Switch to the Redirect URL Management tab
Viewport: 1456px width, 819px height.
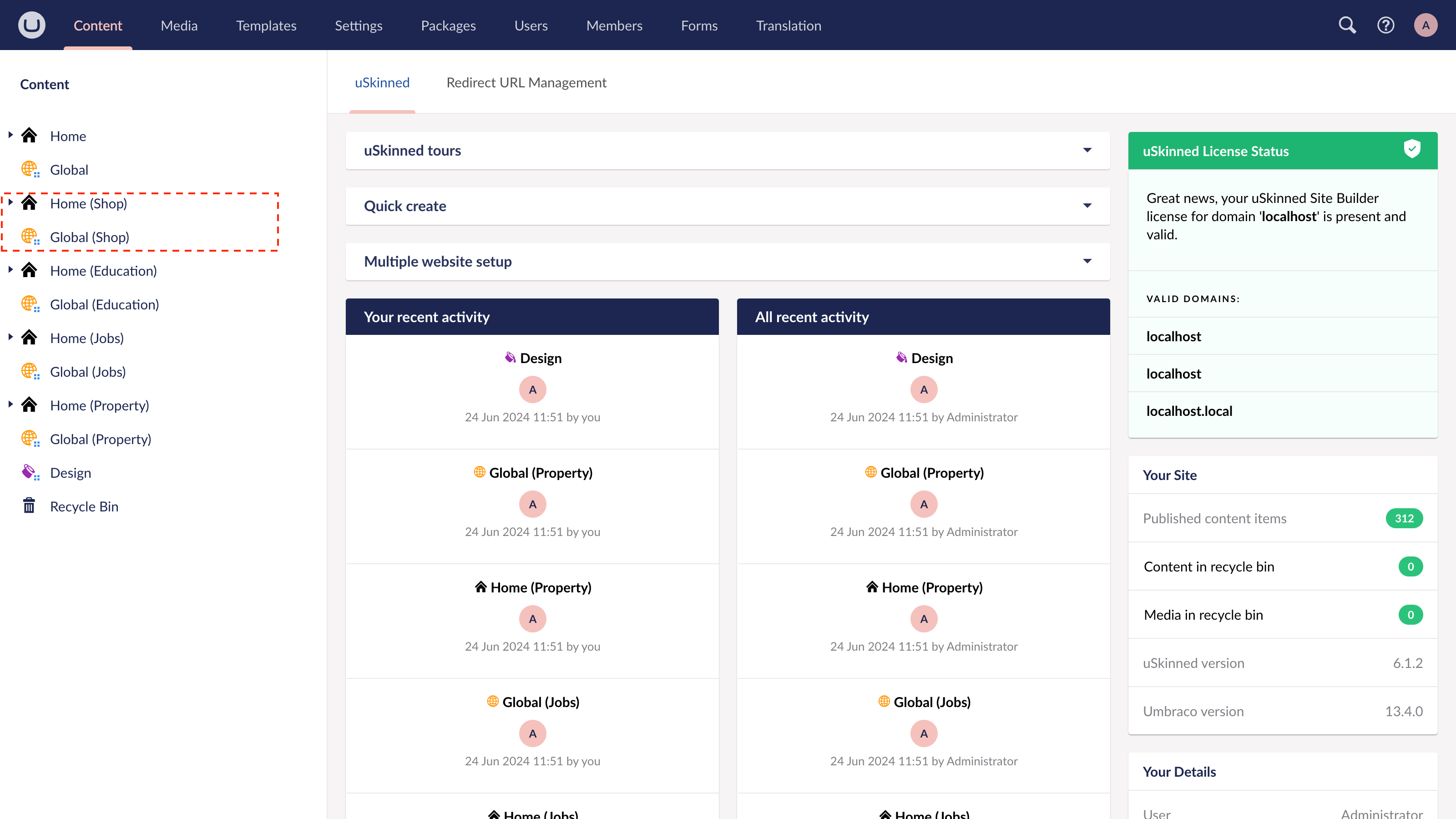coord(526,82)
